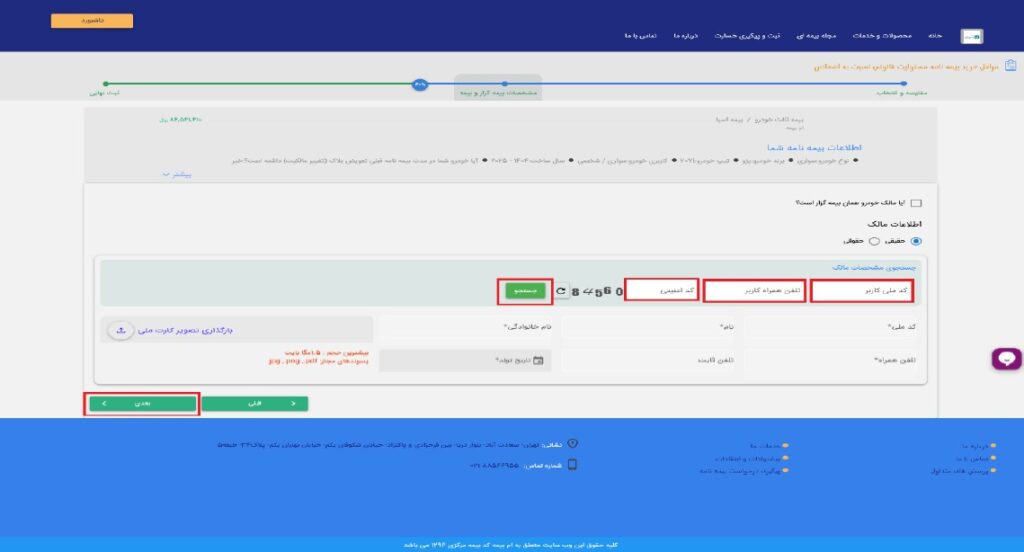Click the calendar icon in birth date field
Viewport: 1024px width, 552px height.
(538, 360)
